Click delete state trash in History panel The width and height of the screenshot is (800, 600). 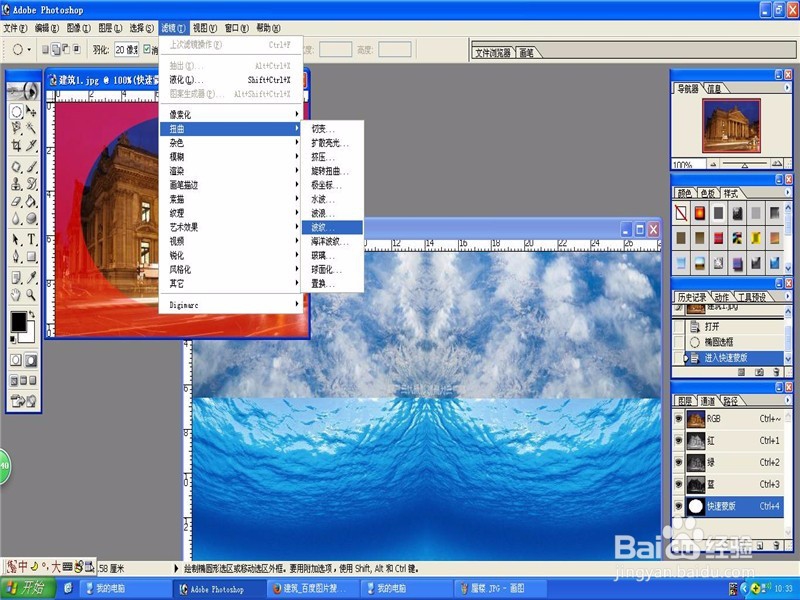click(777, 372)
